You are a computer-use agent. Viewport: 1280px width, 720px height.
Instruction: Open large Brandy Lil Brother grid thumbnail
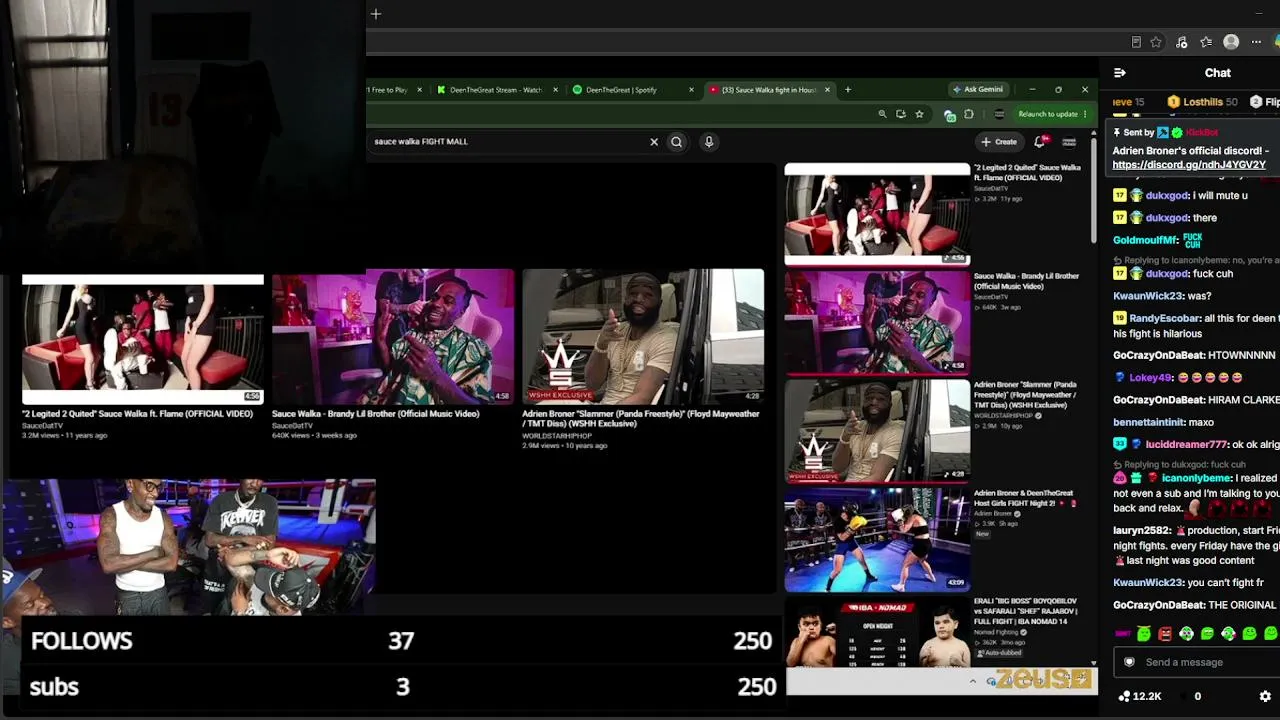(x=393, y=336)
